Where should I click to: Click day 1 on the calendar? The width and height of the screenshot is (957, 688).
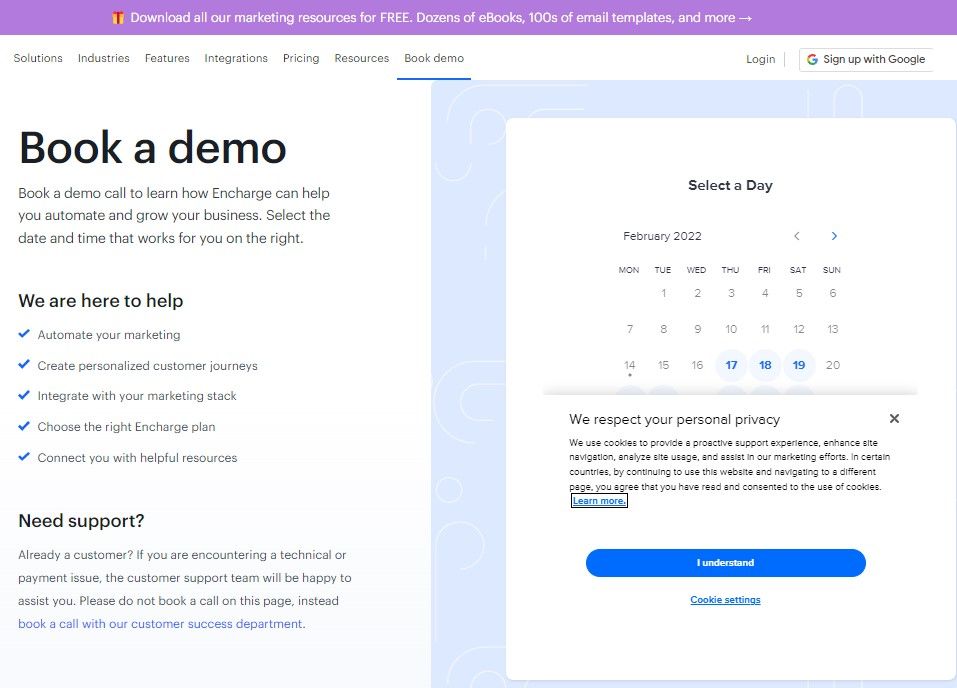(663, 293)
